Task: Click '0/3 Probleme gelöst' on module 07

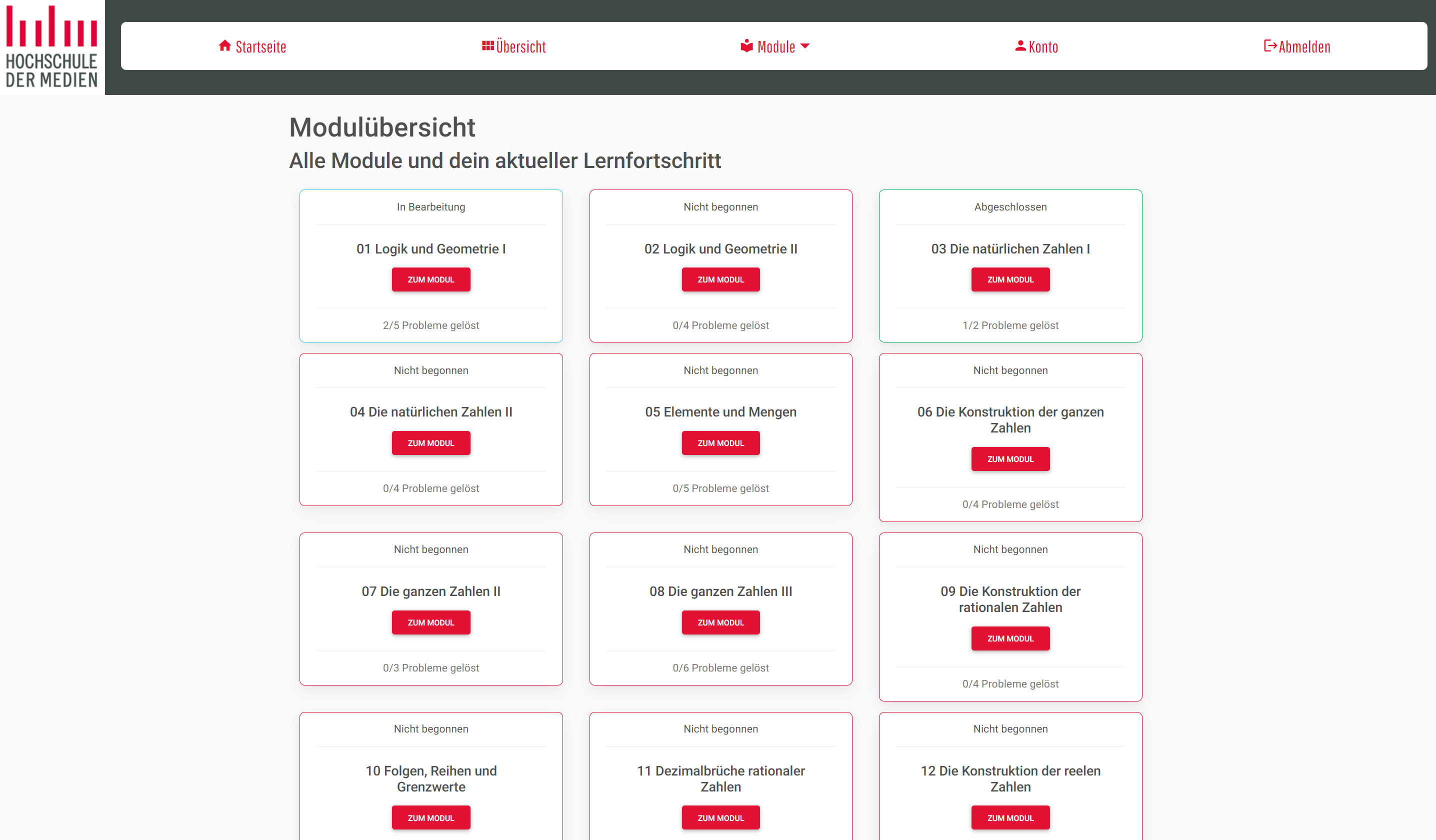Action: click(431, 668)
